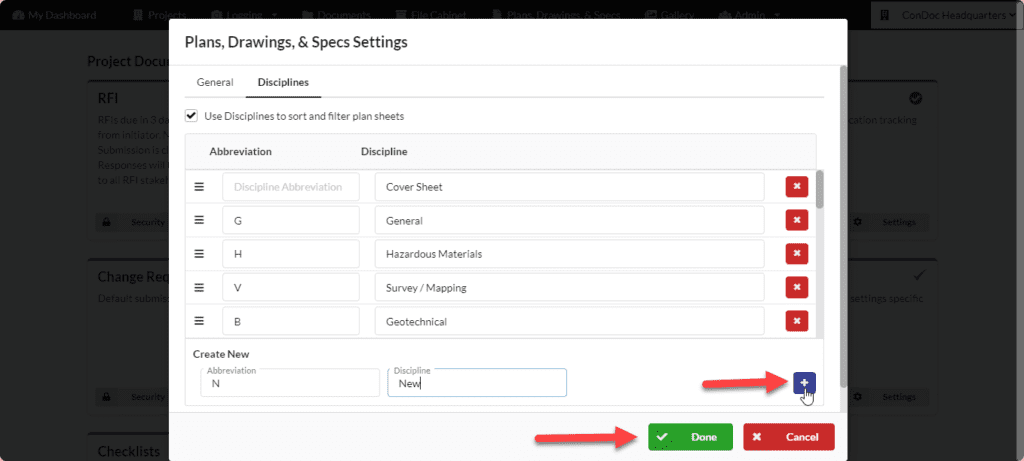Remove the Survey / Mapping discipline row
1024x461 pixels.
click(x=796, y=287)
